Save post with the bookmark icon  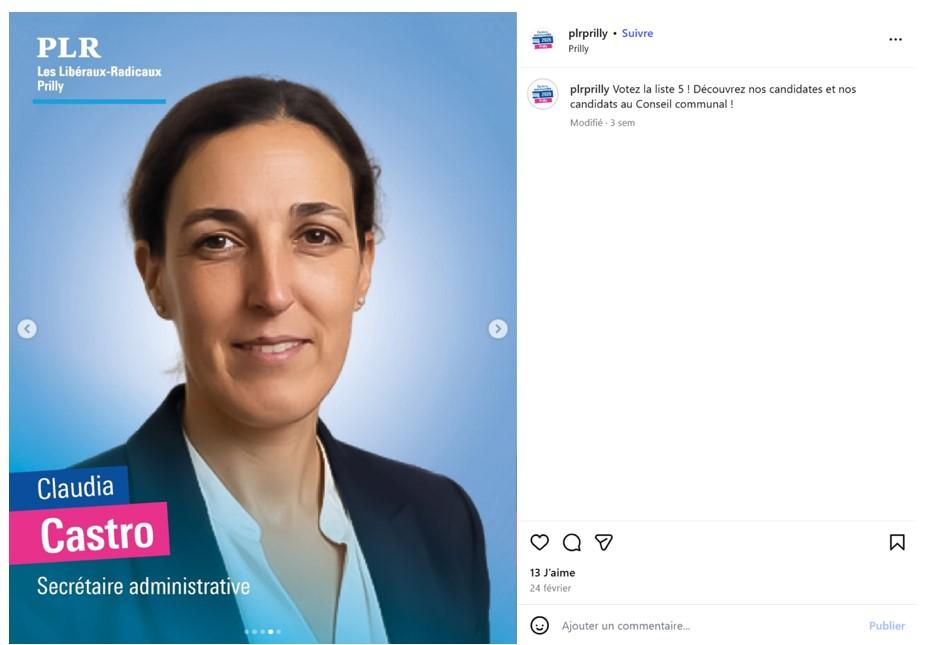[896, 542]
